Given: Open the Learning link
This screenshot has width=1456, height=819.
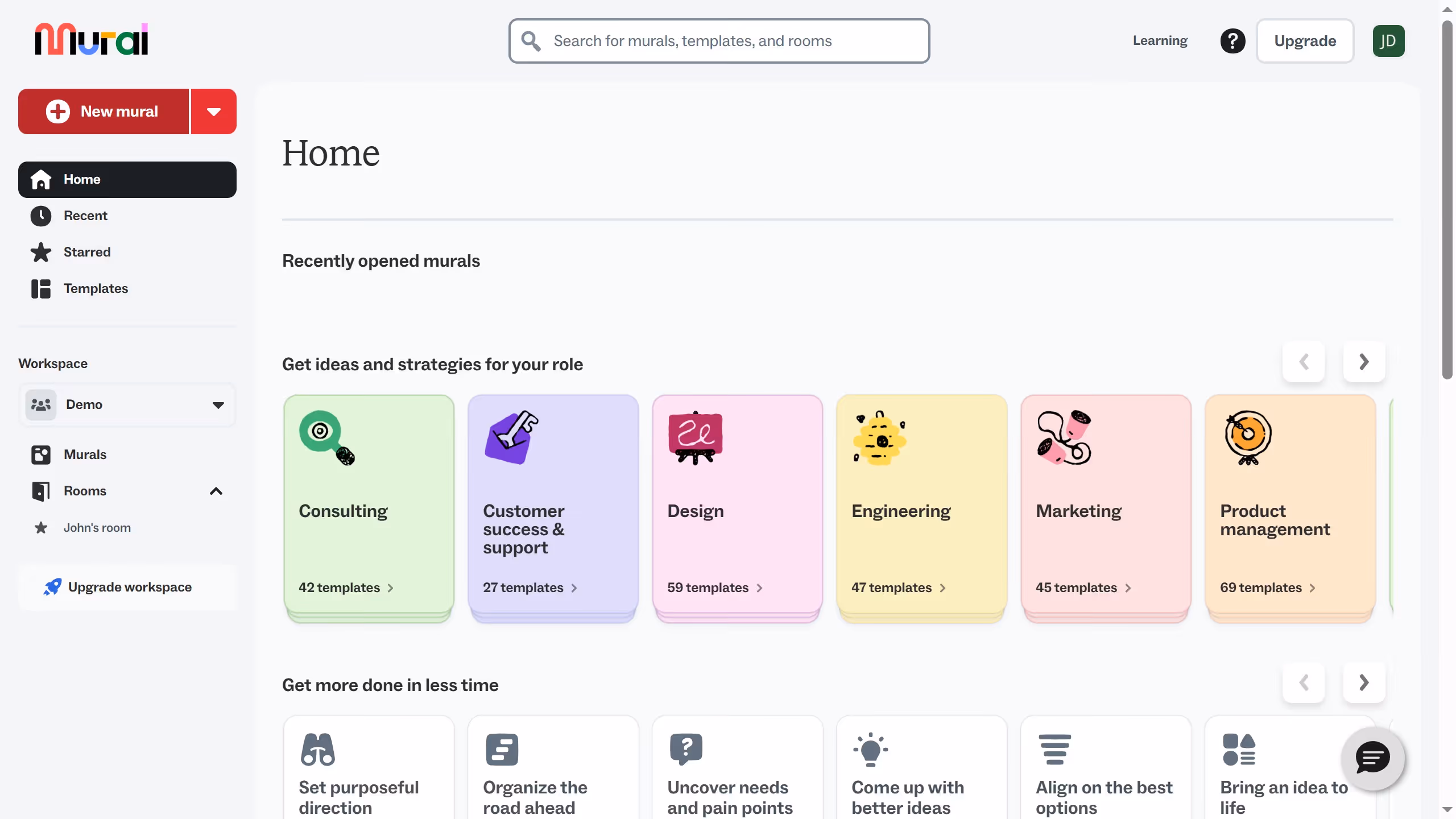Looking at the screenshot, I should (x=1160, y=41).
